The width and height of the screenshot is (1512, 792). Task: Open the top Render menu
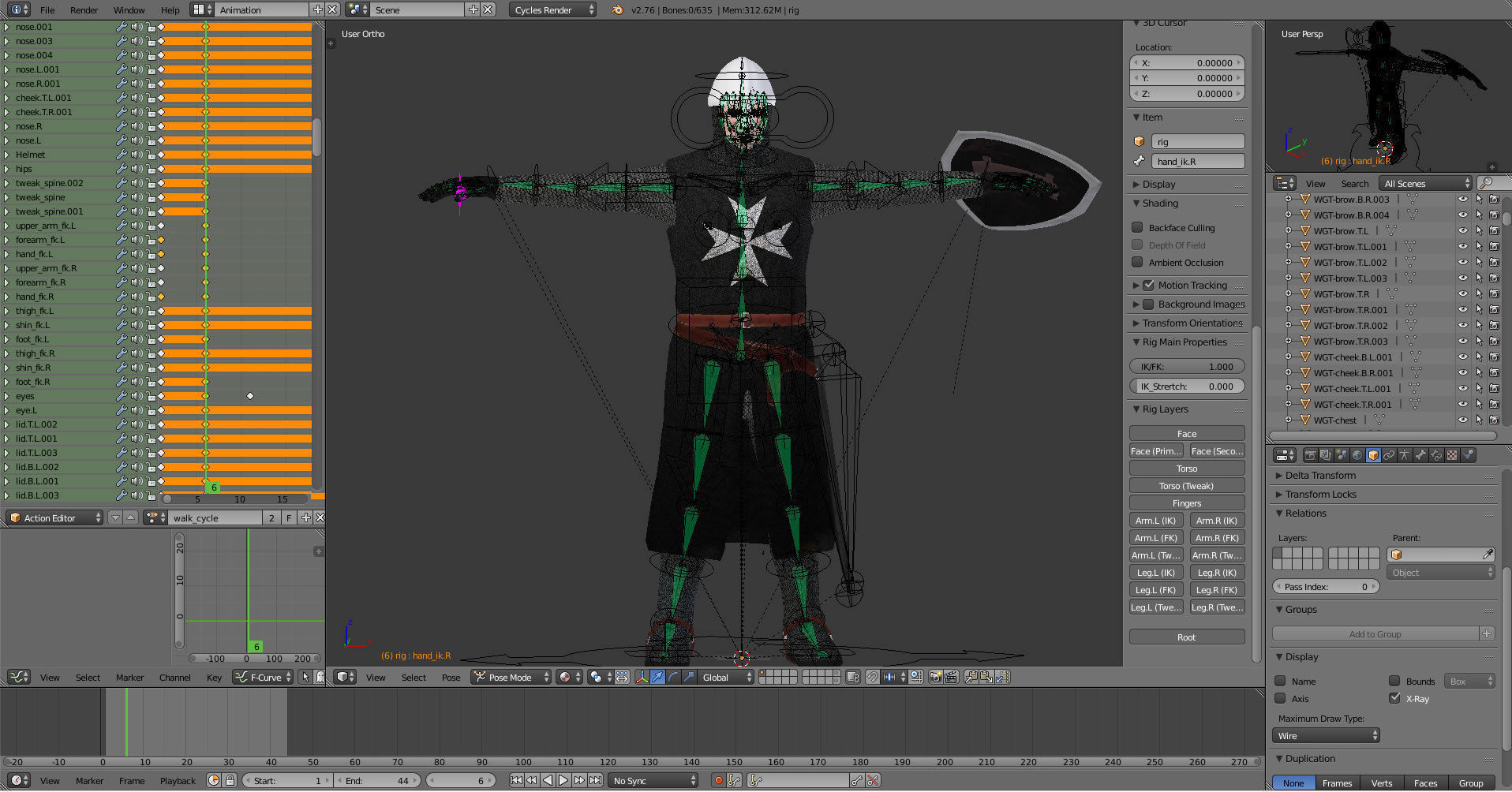(84, 10)
